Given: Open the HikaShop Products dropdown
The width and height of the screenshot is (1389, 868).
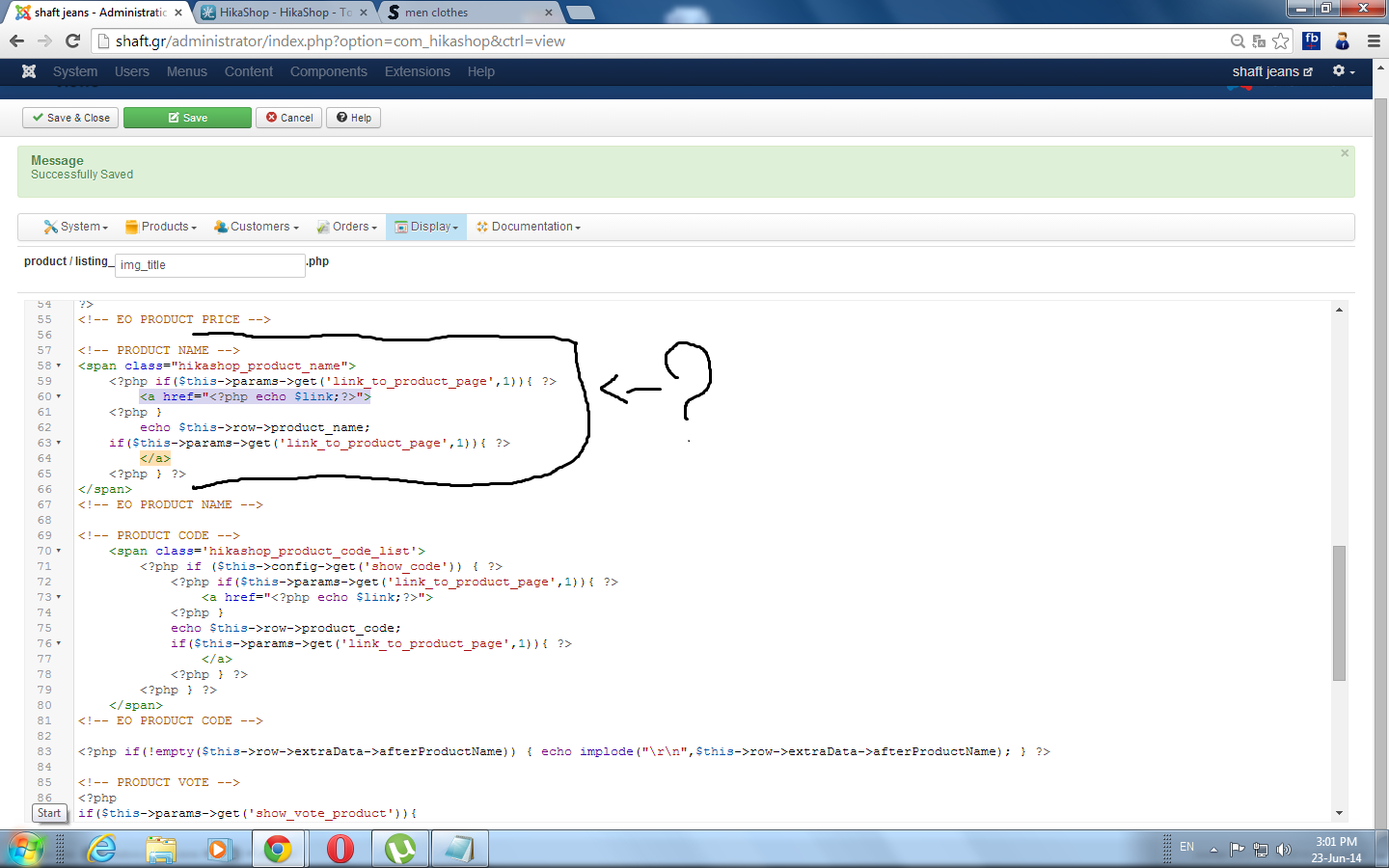Looking at the screenshot, I should (x=161, y=227).
